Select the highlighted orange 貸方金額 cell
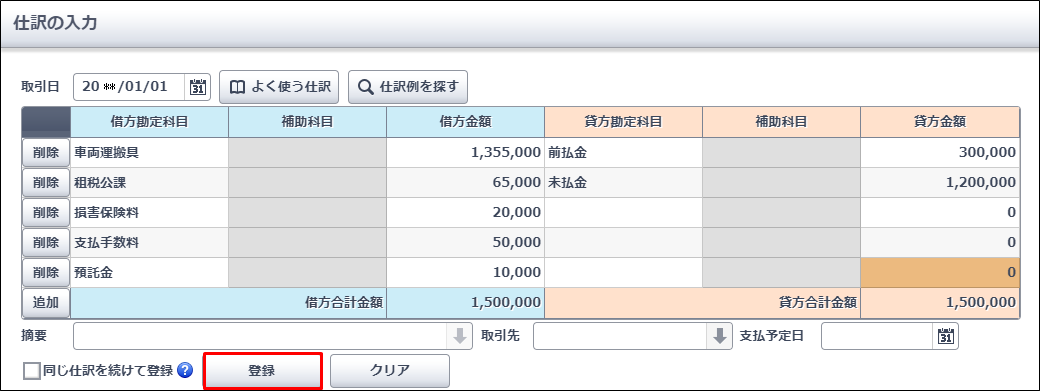Image resolution: width=1040 pixels, height=391 pixels. point(940,272)
